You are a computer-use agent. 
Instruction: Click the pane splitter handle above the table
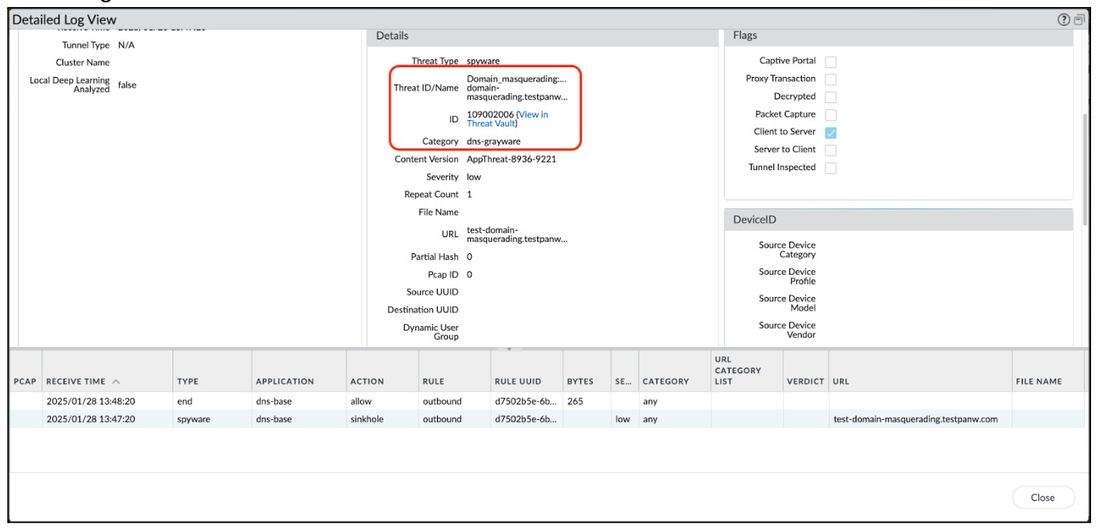[509, 348]
